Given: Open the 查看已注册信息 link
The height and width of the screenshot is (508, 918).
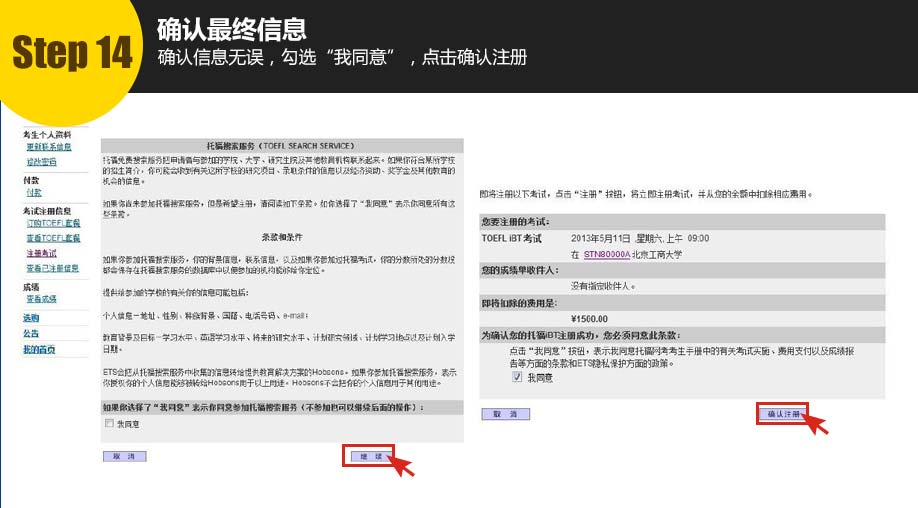Looking at the screenshot, I should (x=53, y=268).
